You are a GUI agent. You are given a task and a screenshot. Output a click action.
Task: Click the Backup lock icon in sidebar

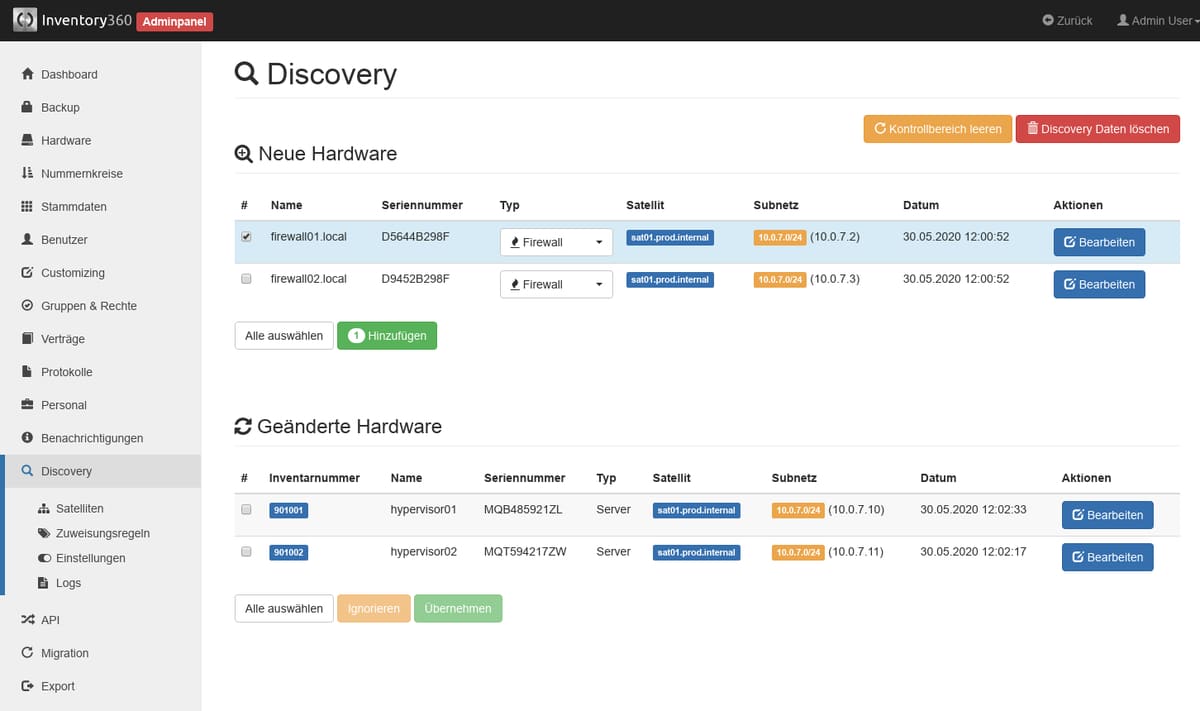click(28, 107)
